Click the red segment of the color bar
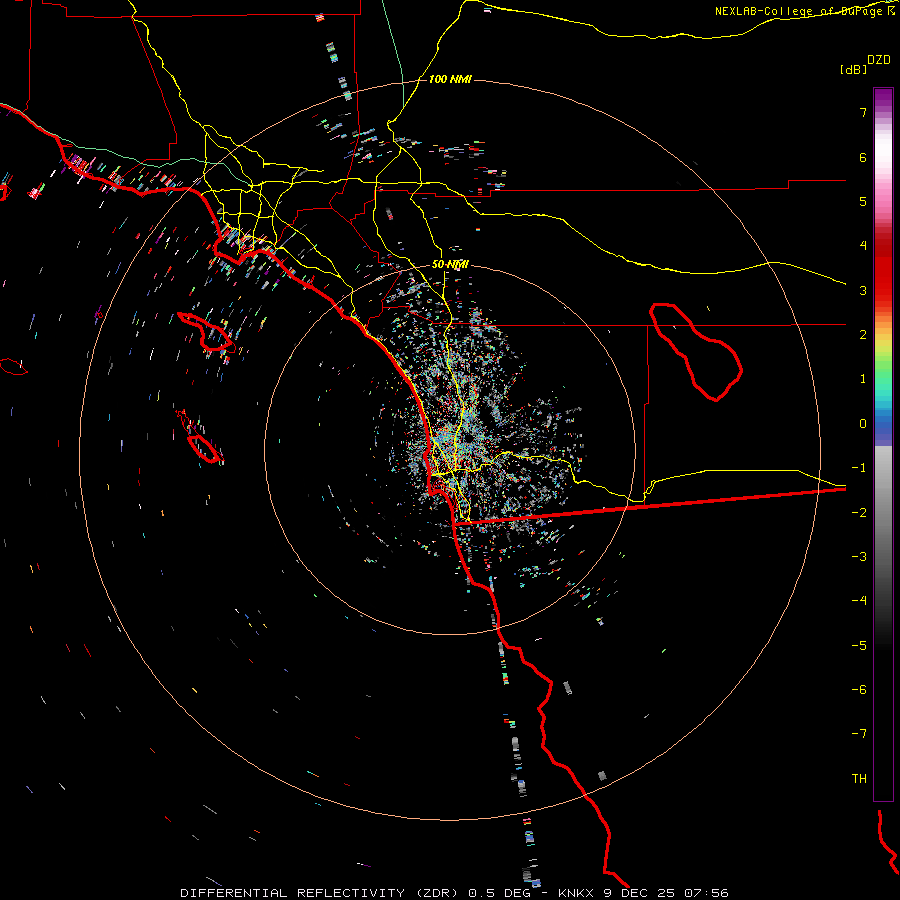 click(x=883, y=270)
